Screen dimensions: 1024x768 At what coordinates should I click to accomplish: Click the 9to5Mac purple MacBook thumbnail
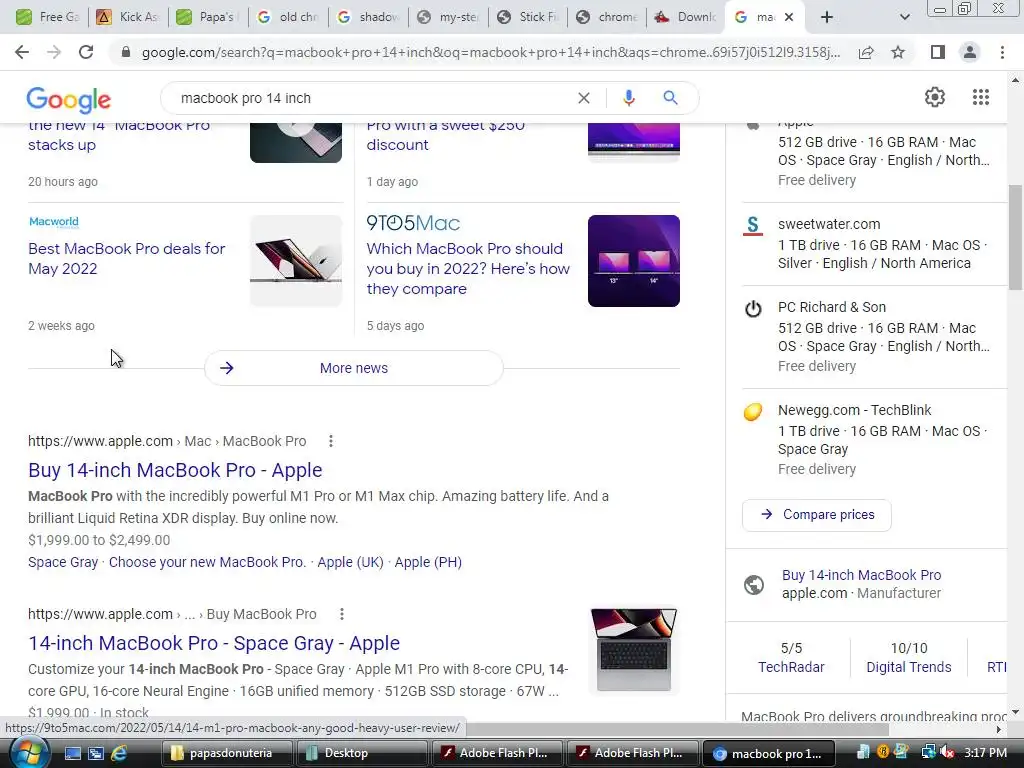[633, 261]
